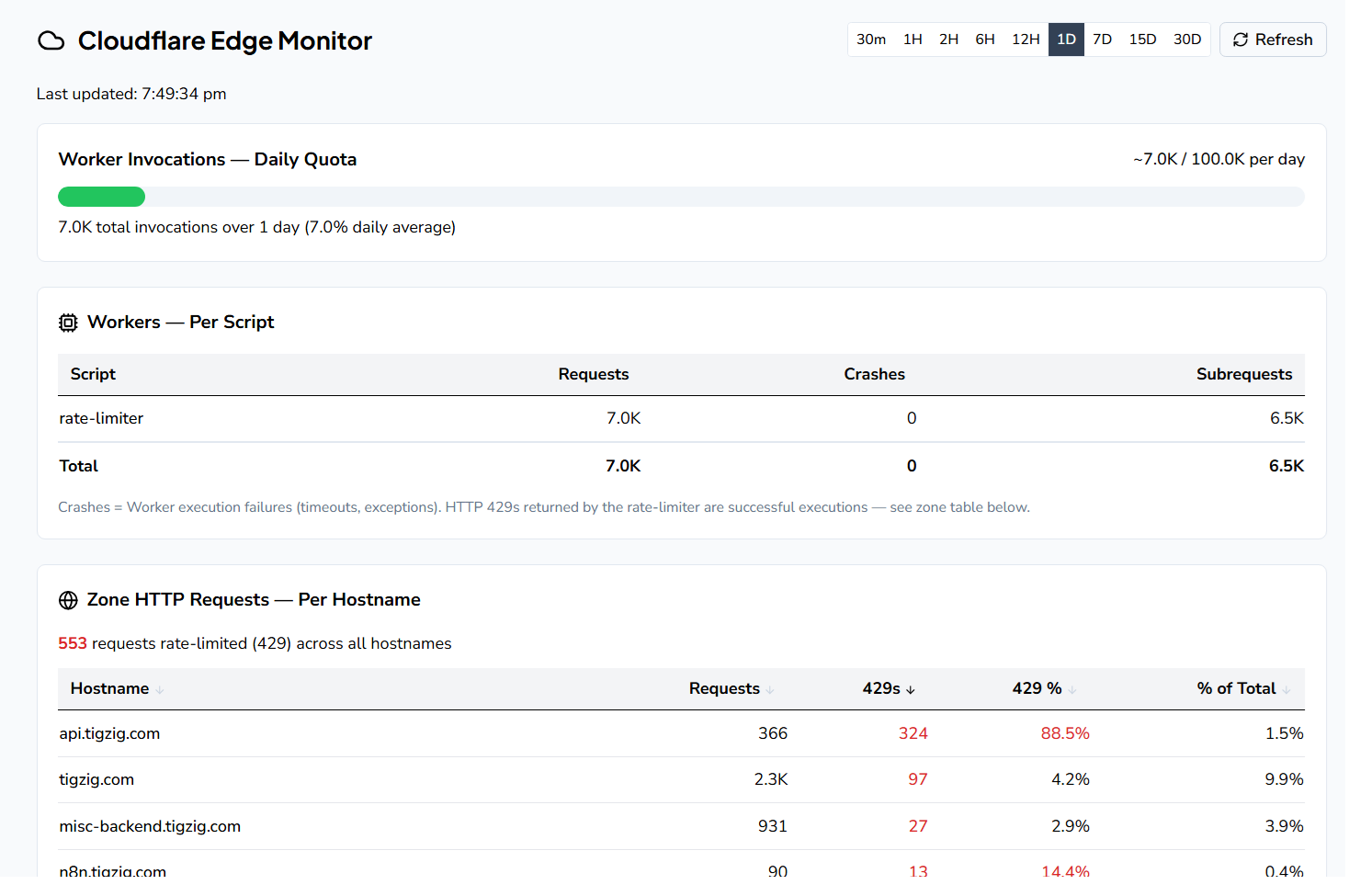Click the misc-backend.tigzig.com hostname
This screenshot has height=896, width=1349.
coord(150,827)
